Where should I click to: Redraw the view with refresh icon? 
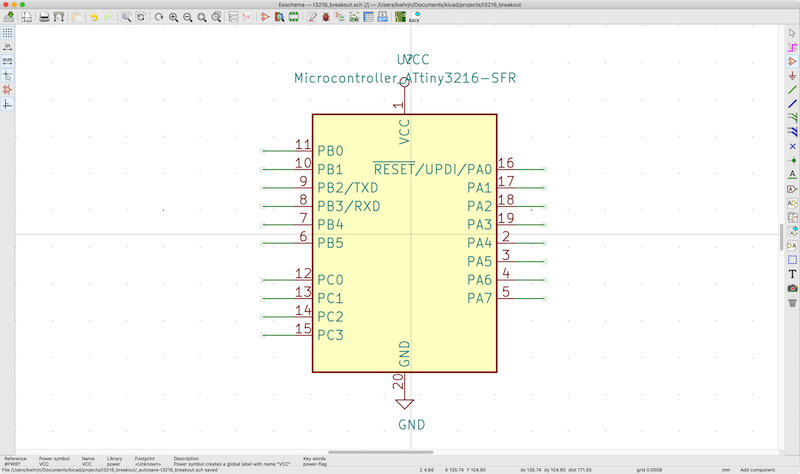pos(159,17)
